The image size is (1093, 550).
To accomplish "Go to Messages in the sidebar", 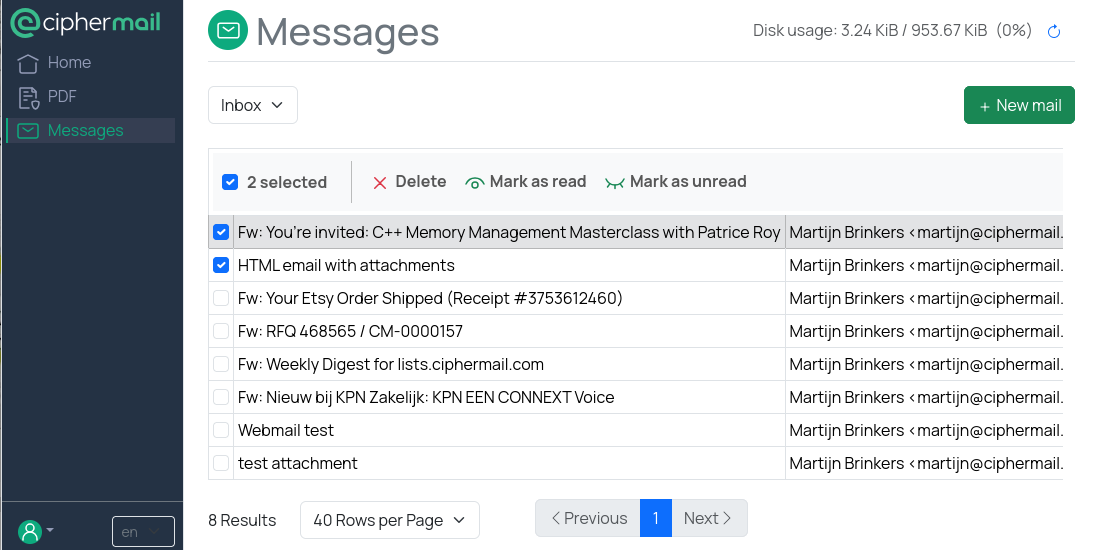I will click(x=86, y=131).
